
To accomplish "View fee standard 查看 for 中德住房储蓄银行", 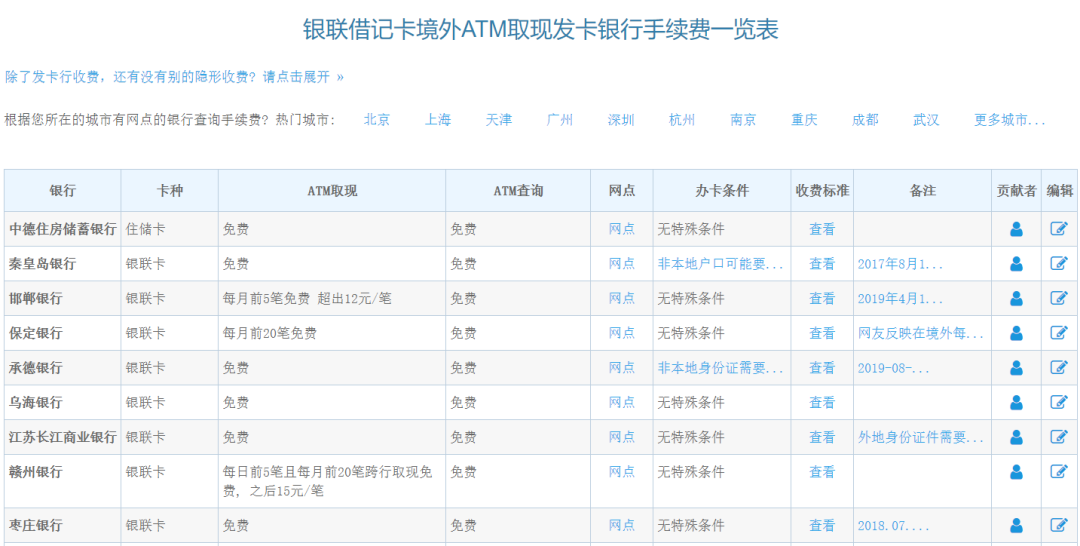I will (822, 229).
